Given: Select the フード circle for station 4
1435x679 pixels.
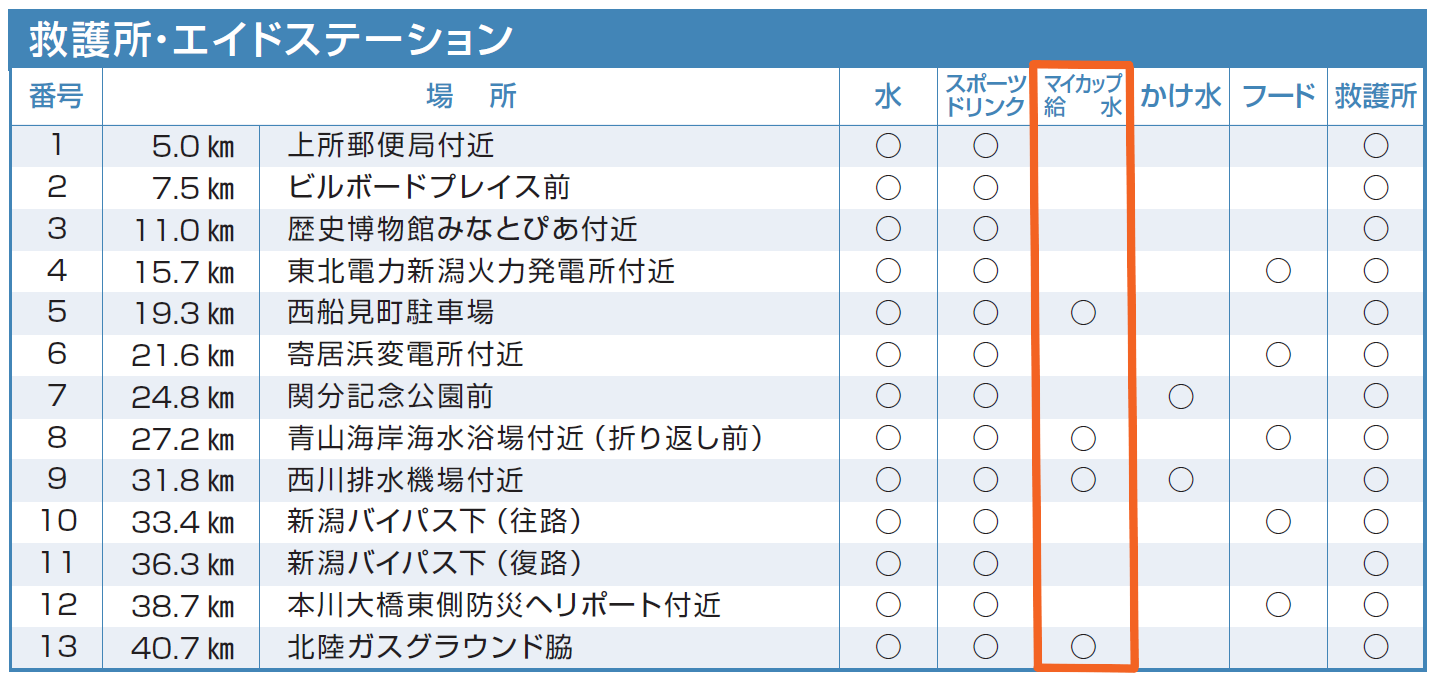Looking at the screenshot, I should (x=1278, y=271).
